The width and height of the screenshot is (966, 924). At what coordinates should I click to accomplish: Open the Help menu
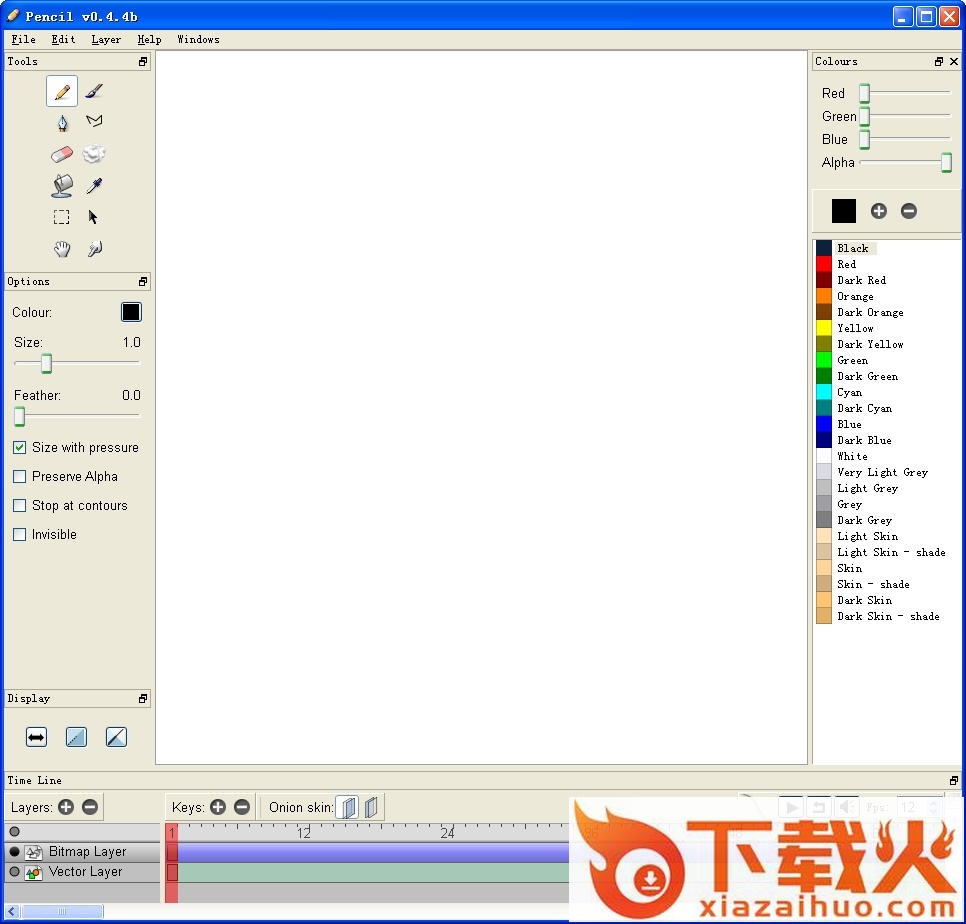(149, 39)
